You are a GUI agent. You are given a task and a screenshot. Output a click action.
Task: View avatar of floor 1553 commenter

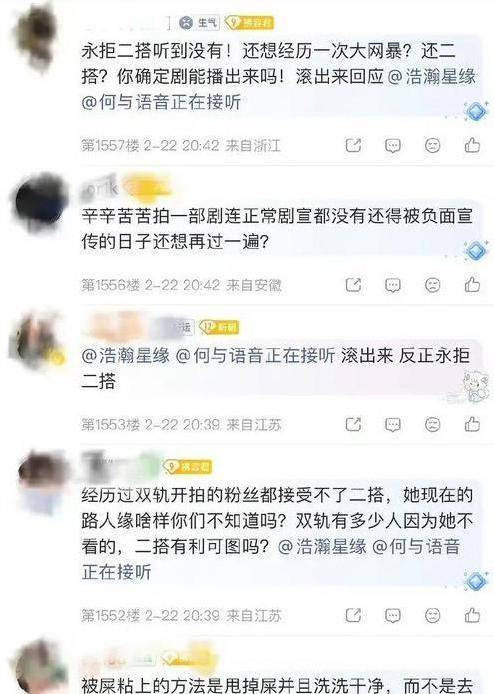tap(35, 341)
